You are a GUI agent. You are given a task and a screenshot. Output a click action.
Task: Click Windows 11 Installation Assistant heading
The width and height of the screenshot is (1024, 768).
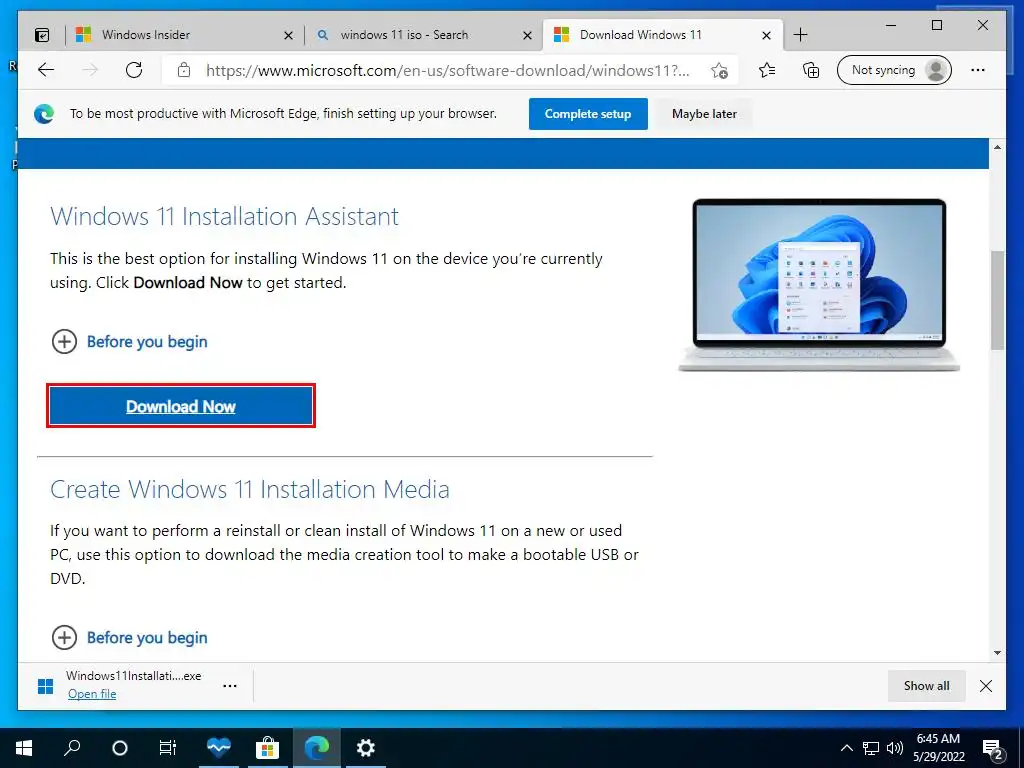coord(224,216)
